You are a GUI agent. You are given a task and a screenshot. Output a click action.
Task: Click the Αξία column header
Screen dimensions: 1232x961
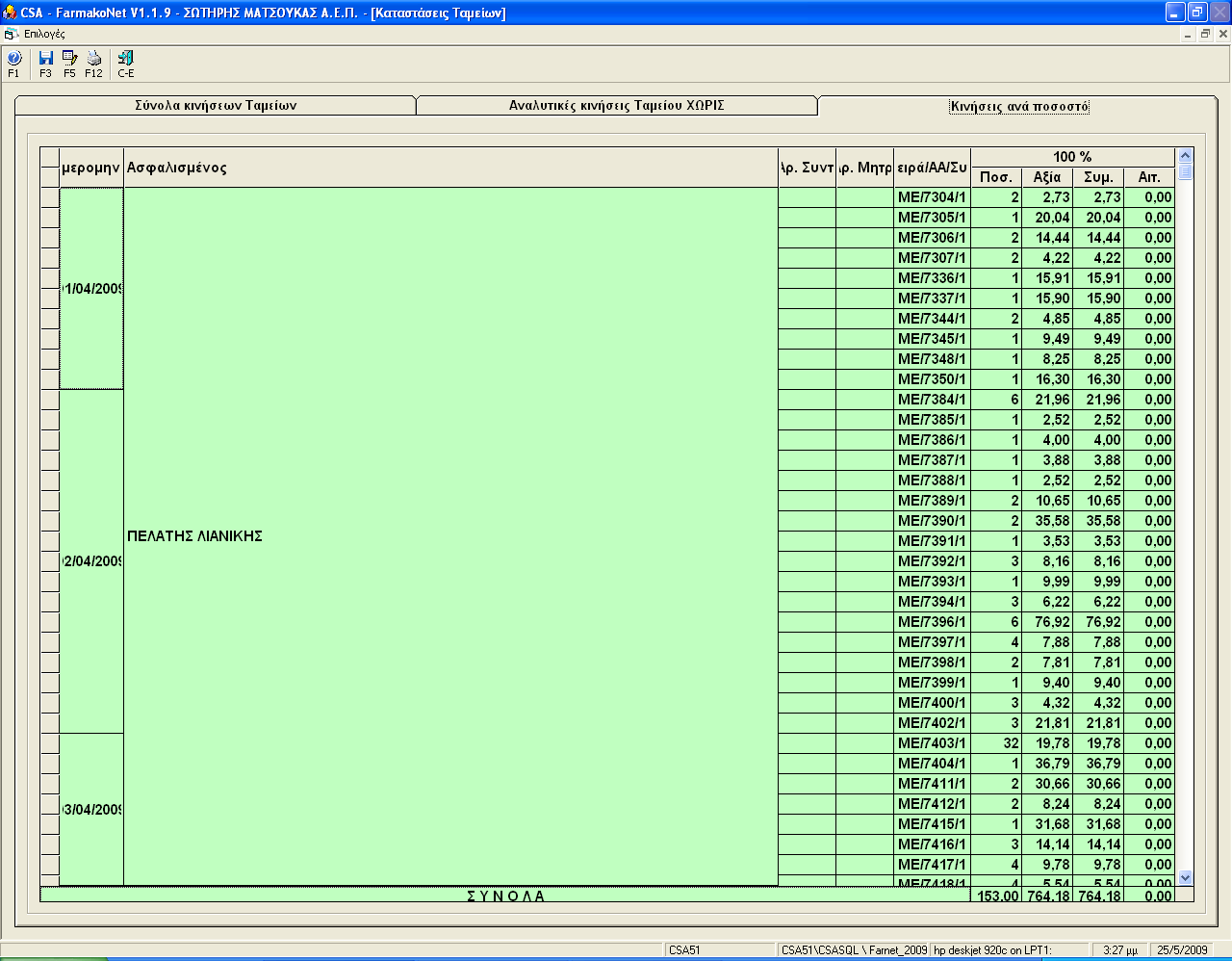pos(1047,177)
